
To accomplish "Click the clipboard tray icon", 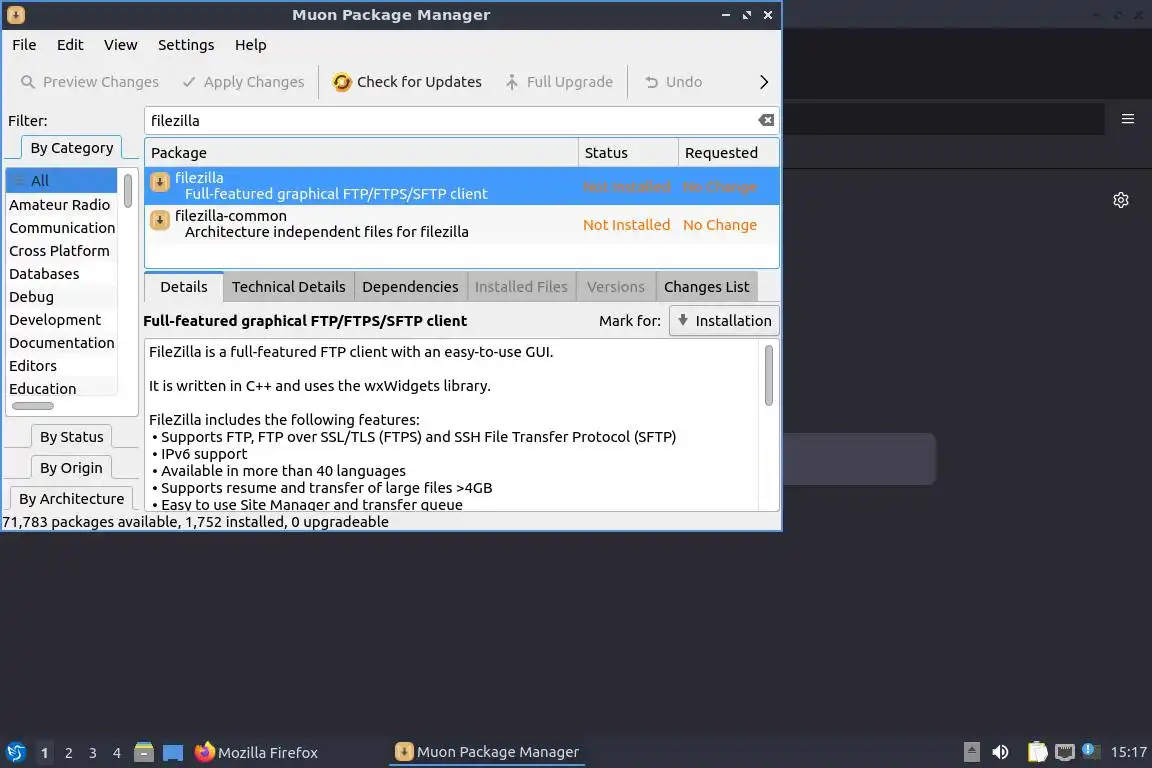I will [x=1037, y=752].
